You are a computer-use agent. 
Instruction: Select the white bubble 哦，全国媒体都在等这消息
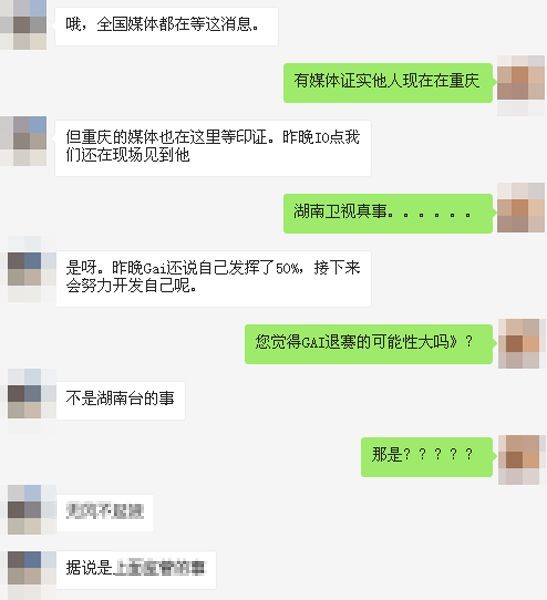(167, 26)
